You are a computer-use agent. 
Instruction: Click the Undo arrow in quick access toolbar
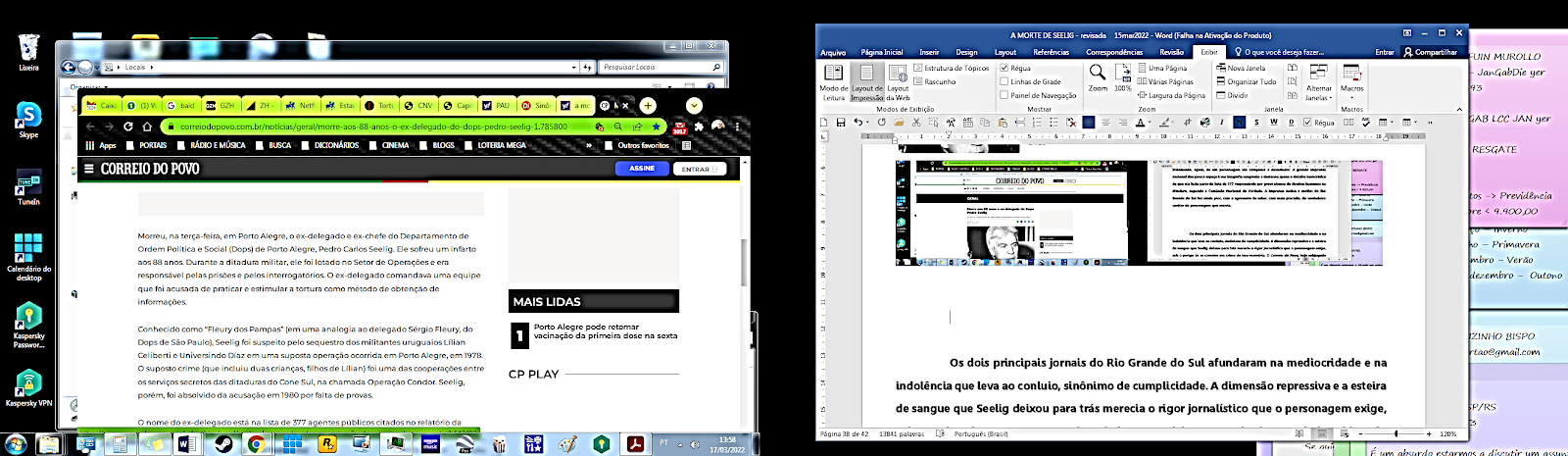(x=857, y=123)
